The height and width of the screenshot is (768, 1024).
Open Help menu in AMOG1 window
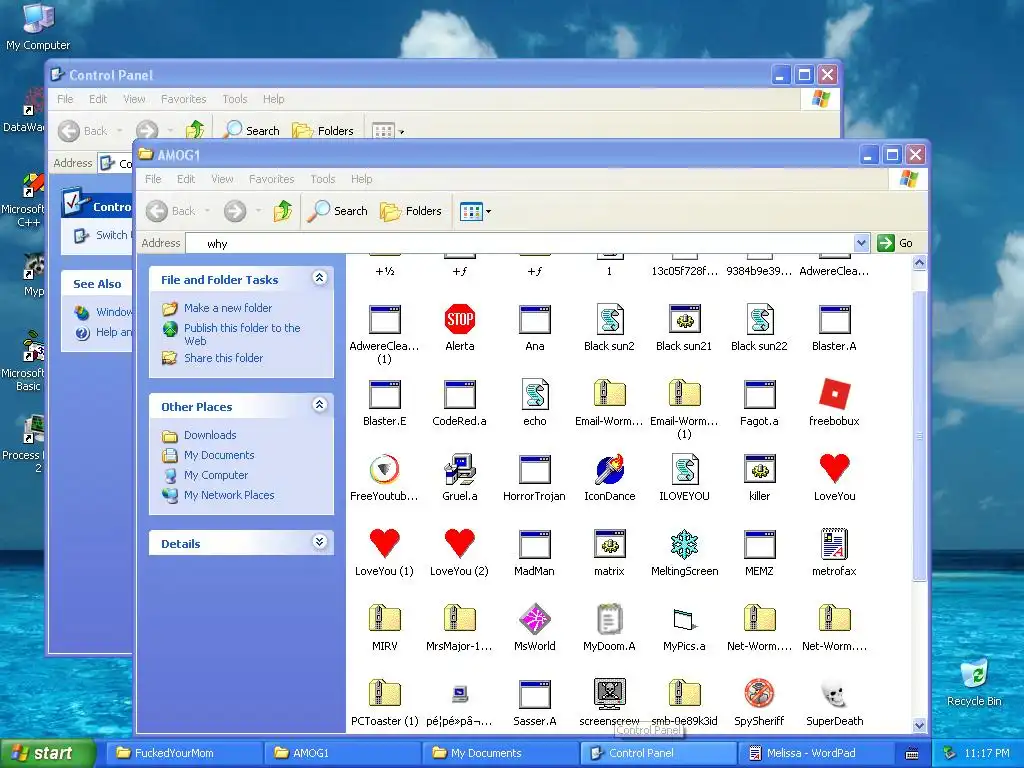[361, 179]
